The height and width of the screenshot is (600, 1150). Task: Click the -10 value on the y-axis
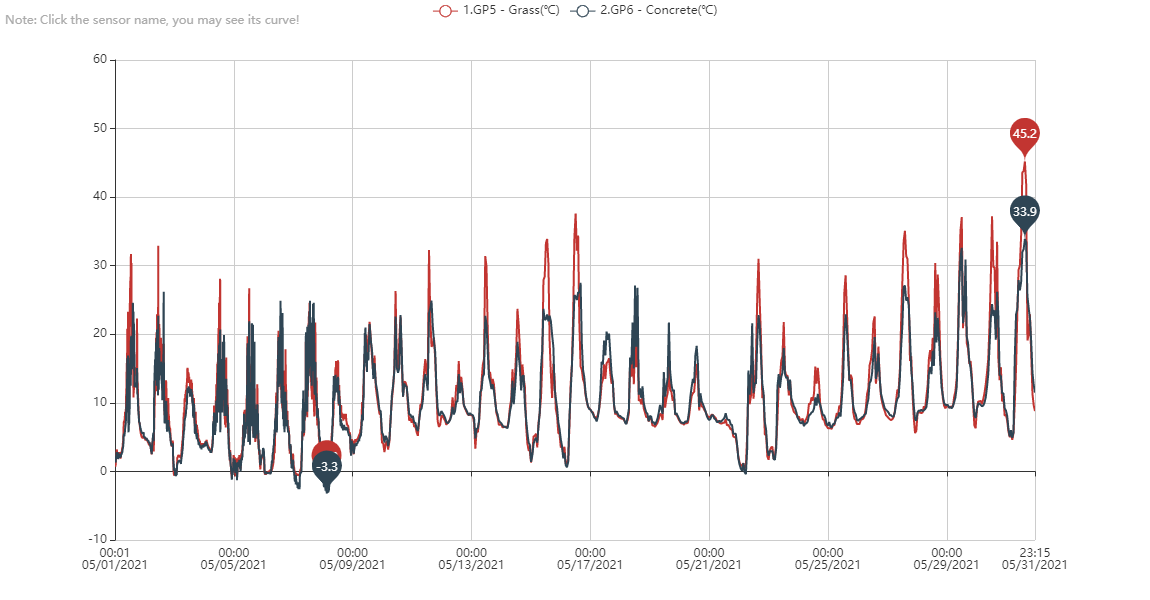click(98, 540)
